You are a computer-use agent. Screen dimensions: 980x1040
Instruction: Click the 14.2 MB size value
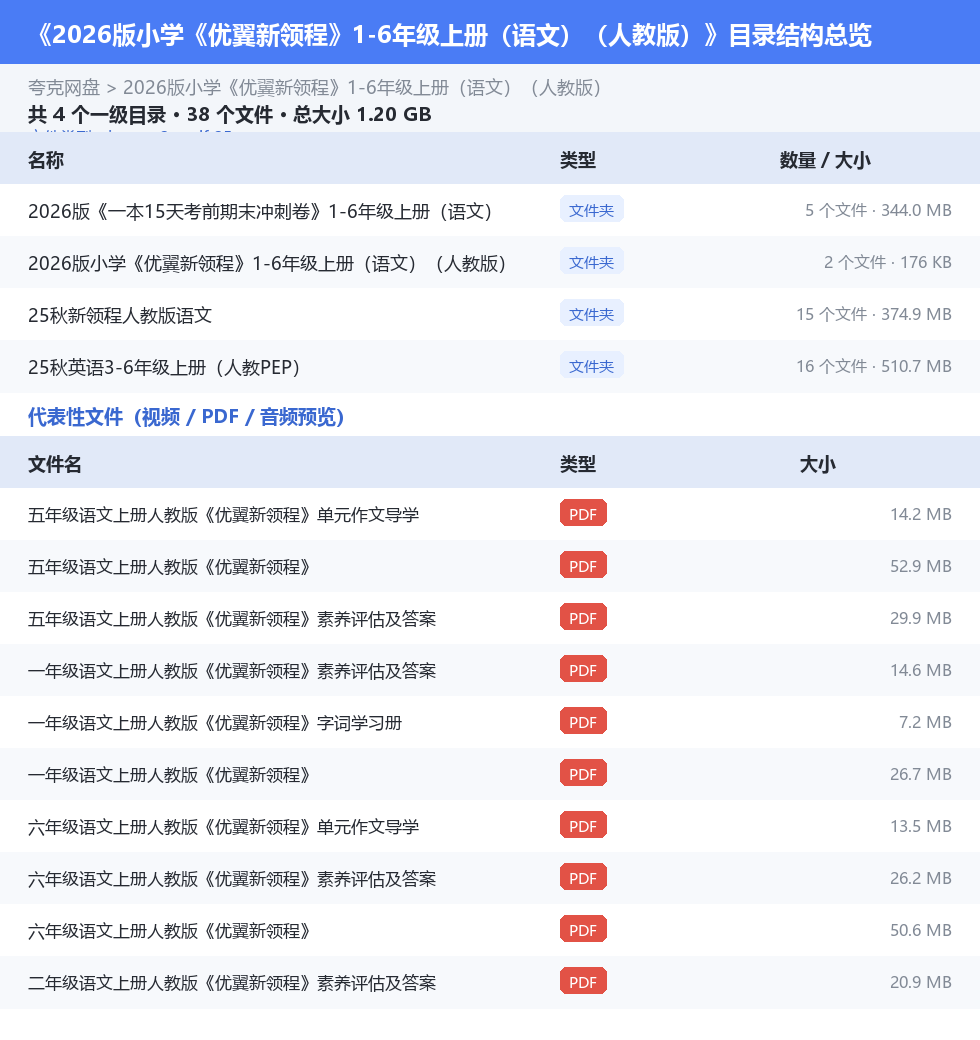[920, 514]
